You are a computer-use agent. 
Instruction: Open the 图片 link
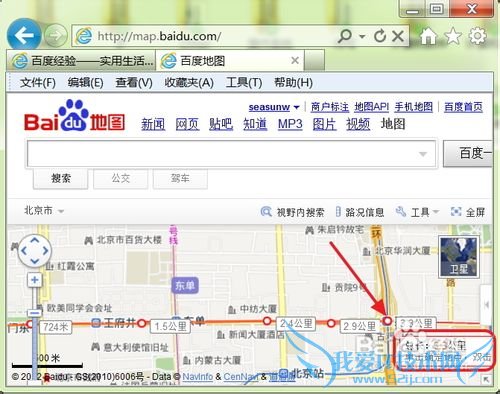click(x=324, y=124)
